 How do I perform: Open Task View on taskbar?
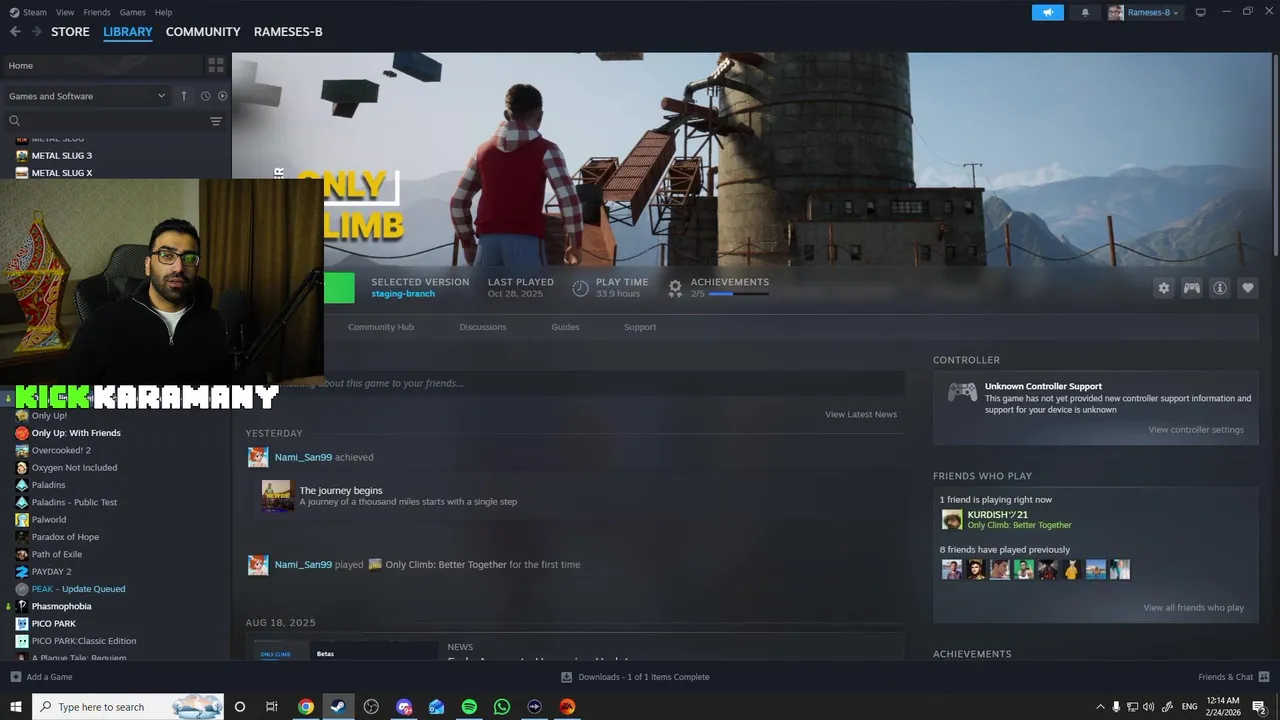point(272,707)
